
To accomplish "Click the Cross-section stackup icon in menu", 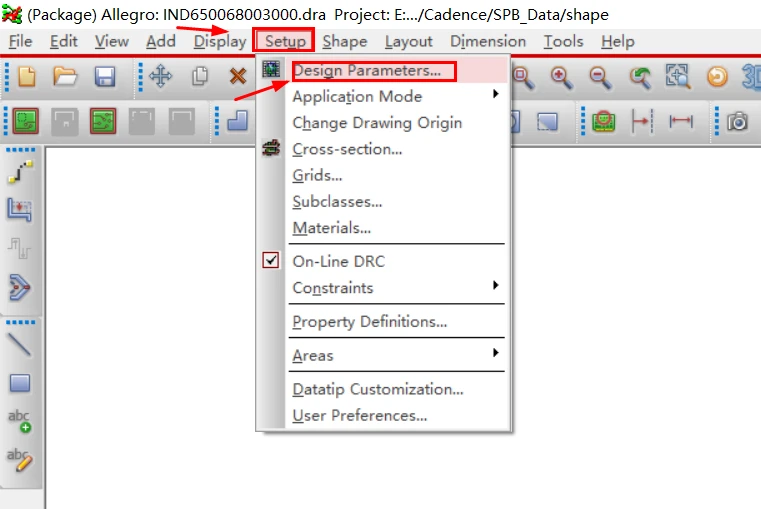I will point(271,148).
